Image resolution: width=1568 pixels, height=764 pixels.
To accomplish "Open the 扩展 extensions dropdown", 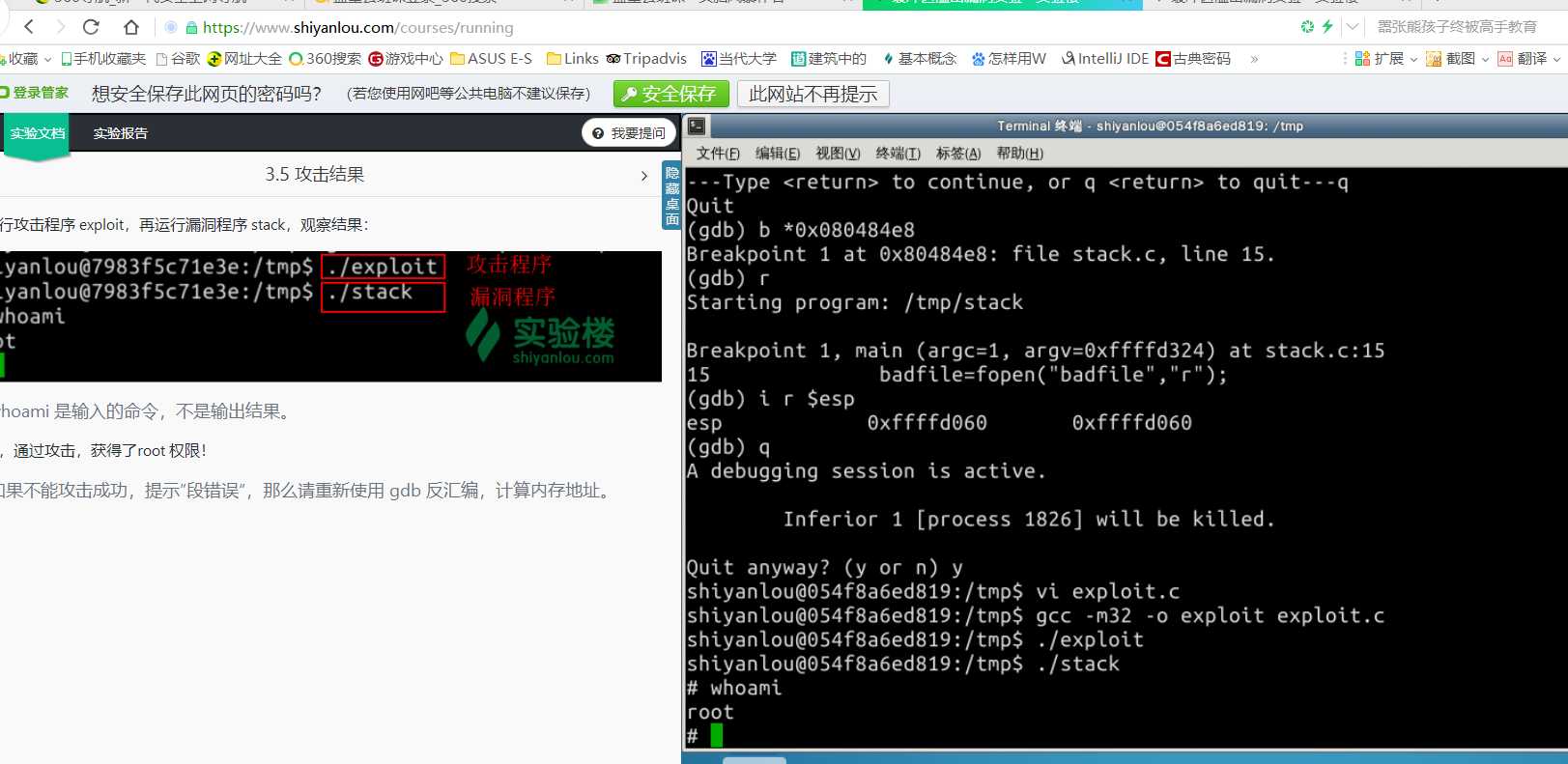I will (x=1385, y=59).
